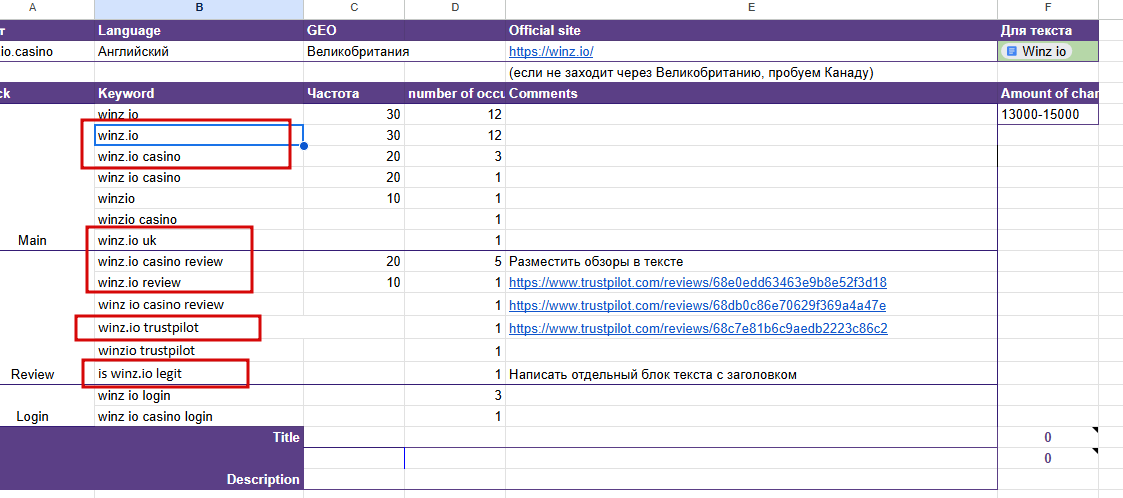The width and height of the screenshot is (1123, 498).
Task: Open Trustpilot review link ending 9a4a47e
Action: [698, 306]
